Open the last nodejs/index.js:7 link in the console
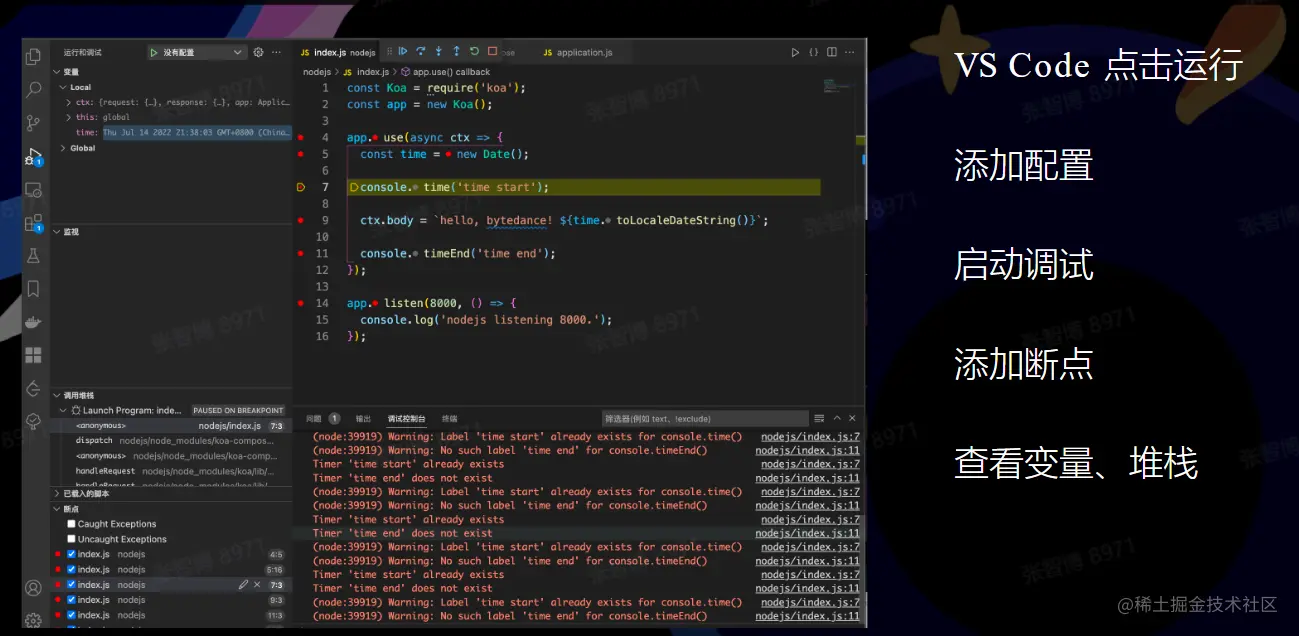Image resolution: width=1299 pixels, height=636 pixels. [x=810, y=603]
